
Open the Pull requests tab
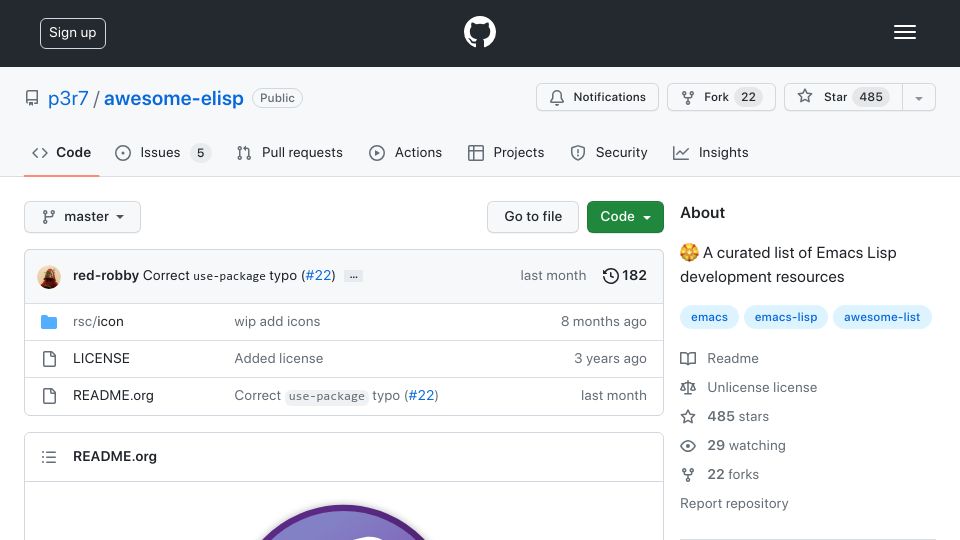tap(290, 152)
